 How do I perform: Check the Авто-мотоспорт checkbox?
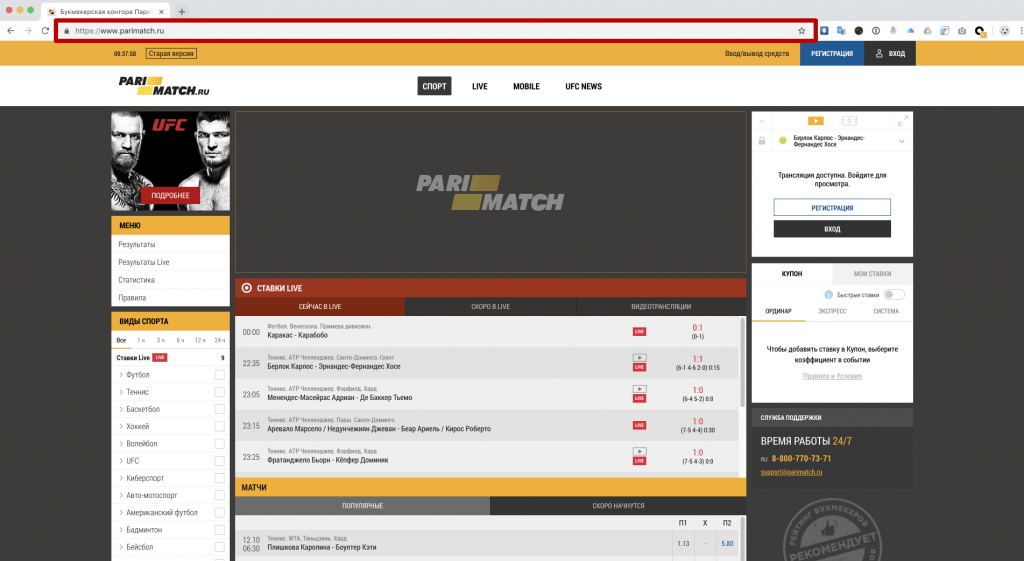(219, 495)
